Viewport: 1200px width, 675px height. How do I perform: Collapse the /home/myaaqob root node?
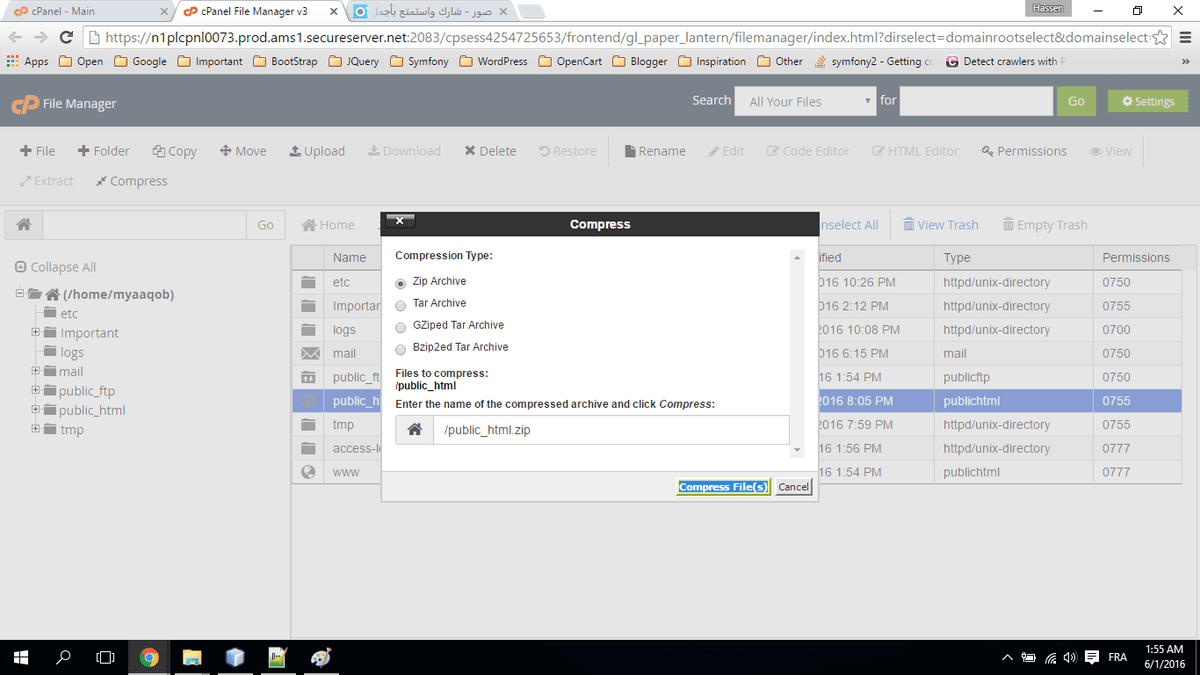point(20,294)
